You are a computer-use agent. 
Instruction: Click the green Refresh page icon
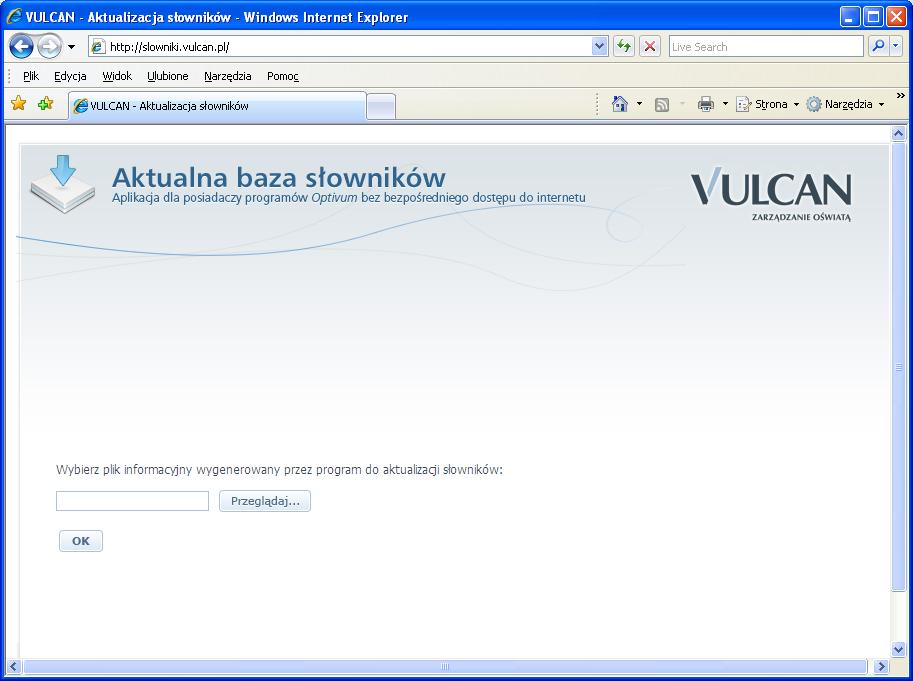click(624, 47)
